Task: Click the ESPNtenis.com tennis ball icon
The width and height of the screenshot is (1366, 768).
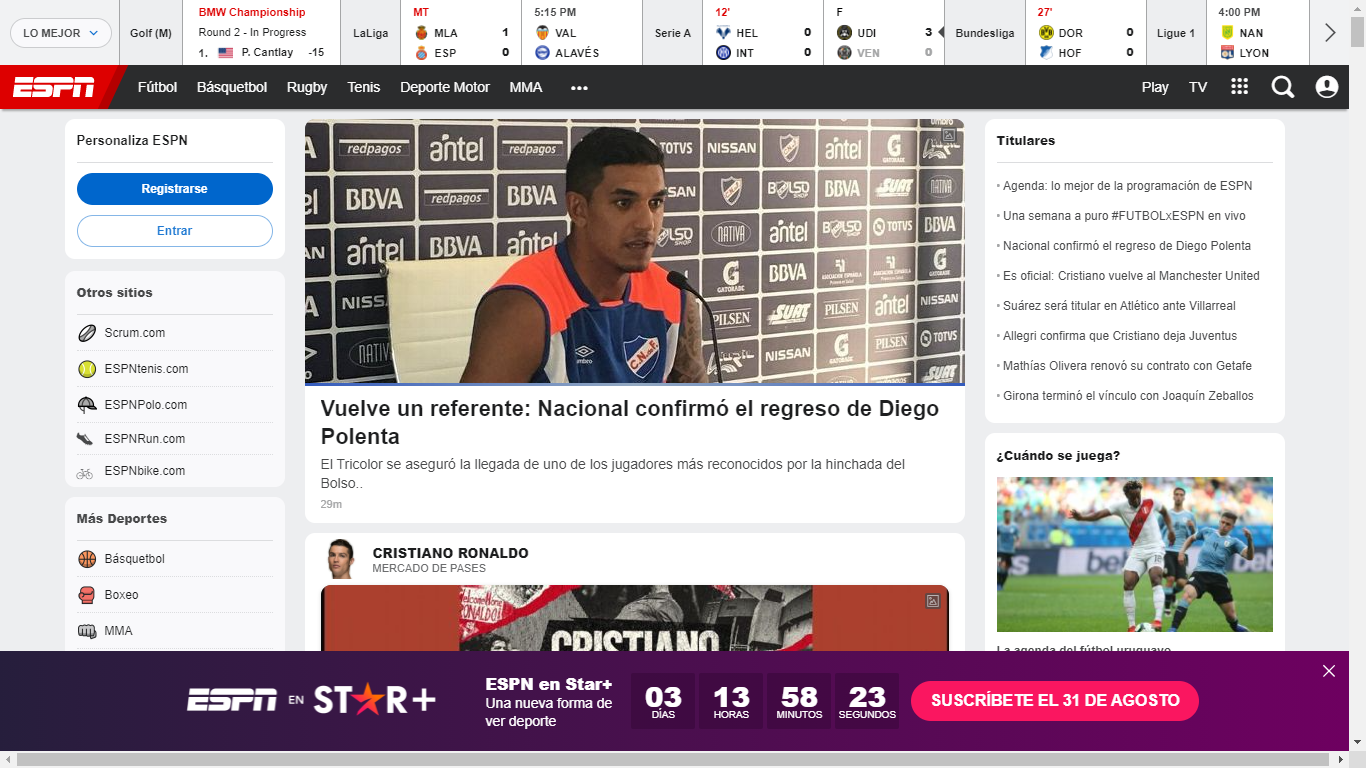Action: click(x=87, y=369)
